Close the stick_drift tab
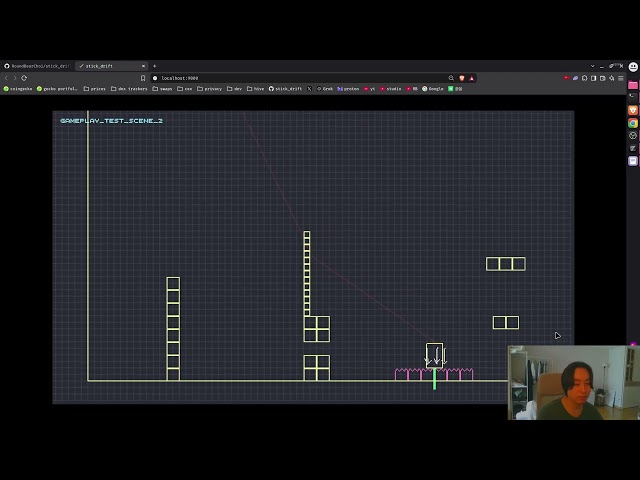640x480 pixels. pyautogui.click(x=143, y=66)
